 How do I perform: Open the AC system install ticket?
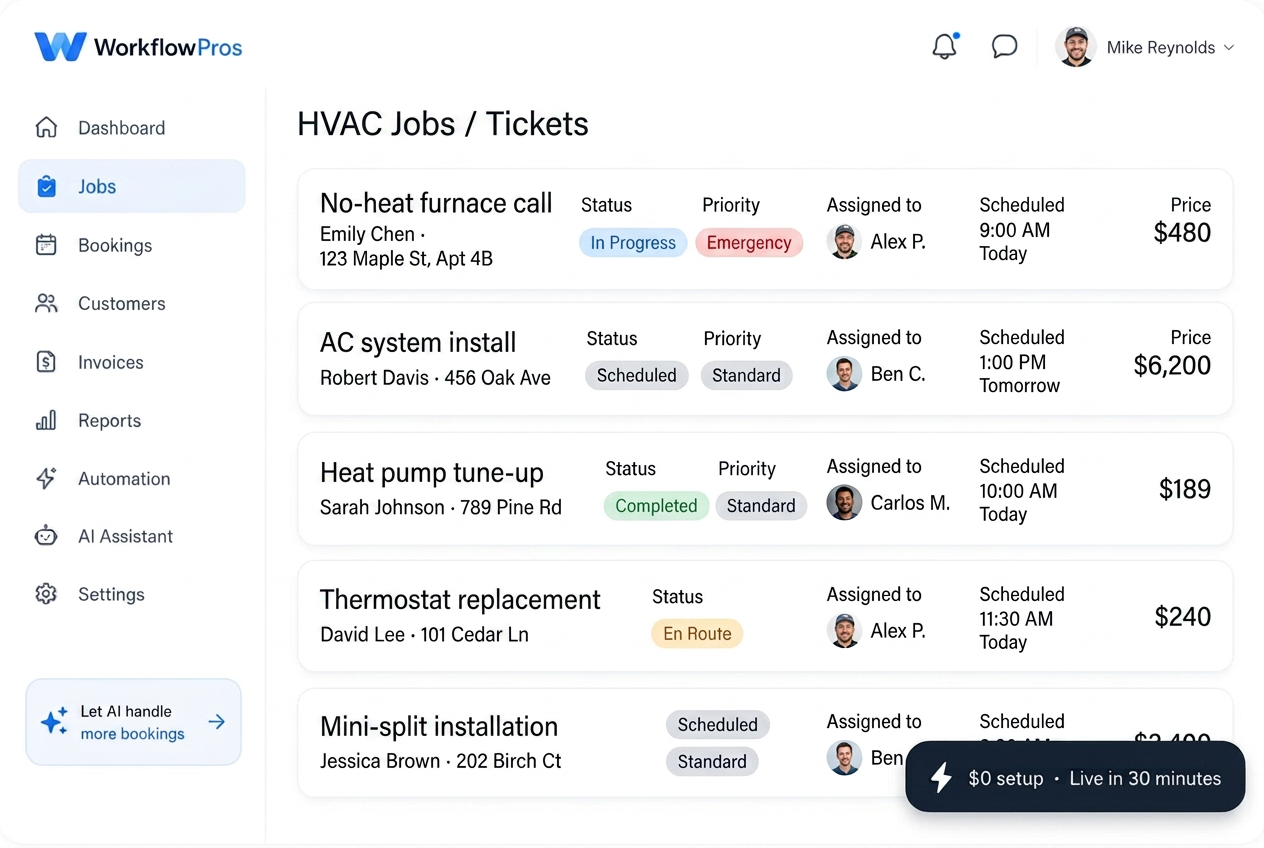[x=765, y=359]
